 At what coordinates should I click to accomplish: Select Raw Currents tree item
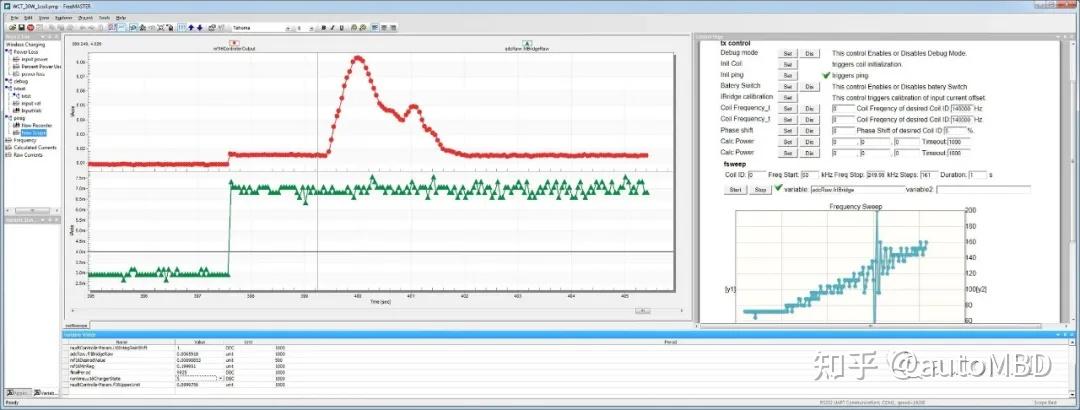click(28, 154)
